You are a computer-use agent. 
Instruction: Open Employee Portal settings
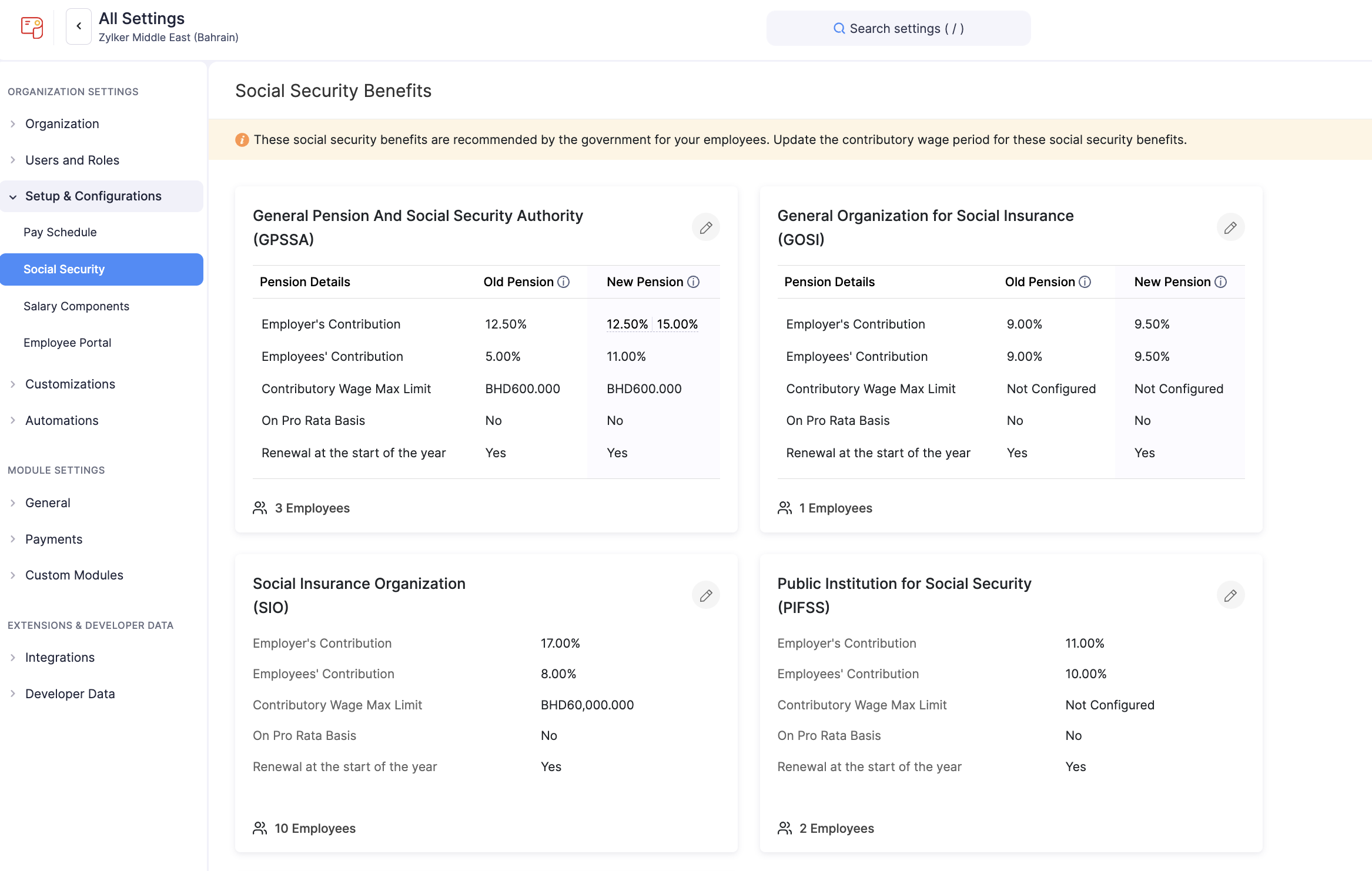(x=67, y=343)
